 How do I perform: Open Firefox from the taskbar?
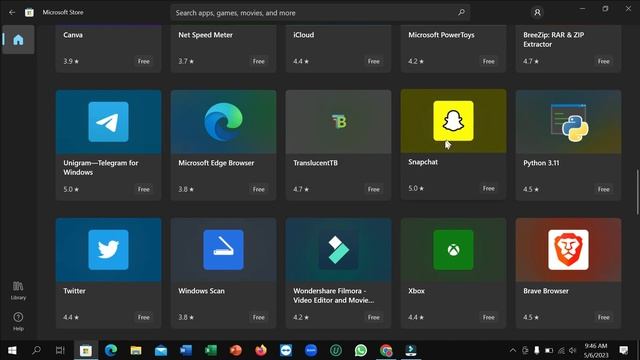tap(261, 350)
